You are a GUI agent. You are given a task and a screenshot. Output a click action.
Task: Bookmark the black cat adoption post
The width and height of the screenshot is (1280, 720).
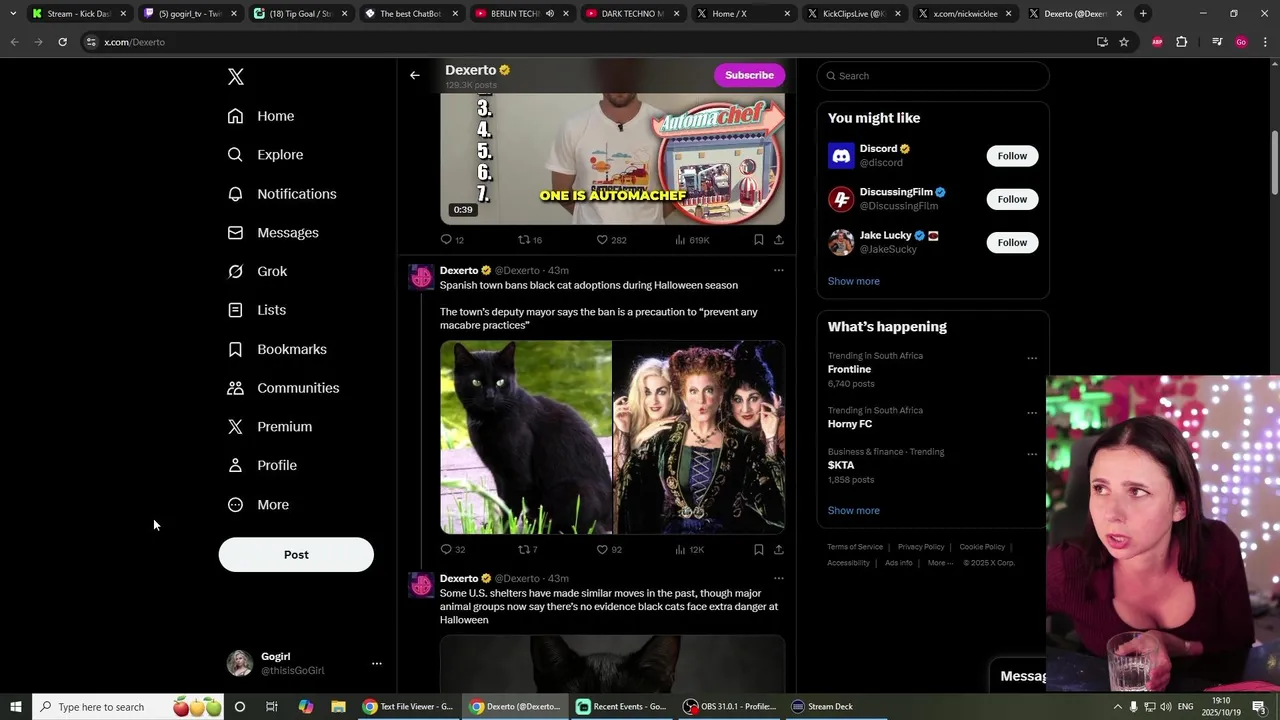(x=759, y=549)
